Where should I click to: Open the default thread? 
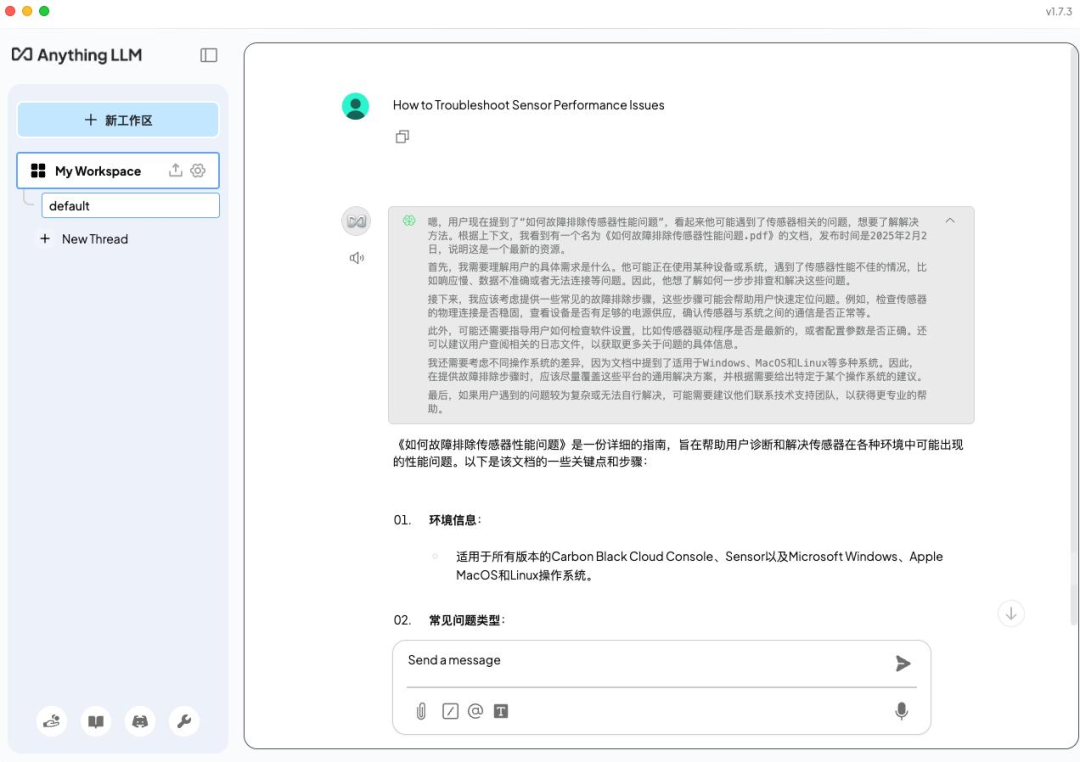(x=130, y=206)
